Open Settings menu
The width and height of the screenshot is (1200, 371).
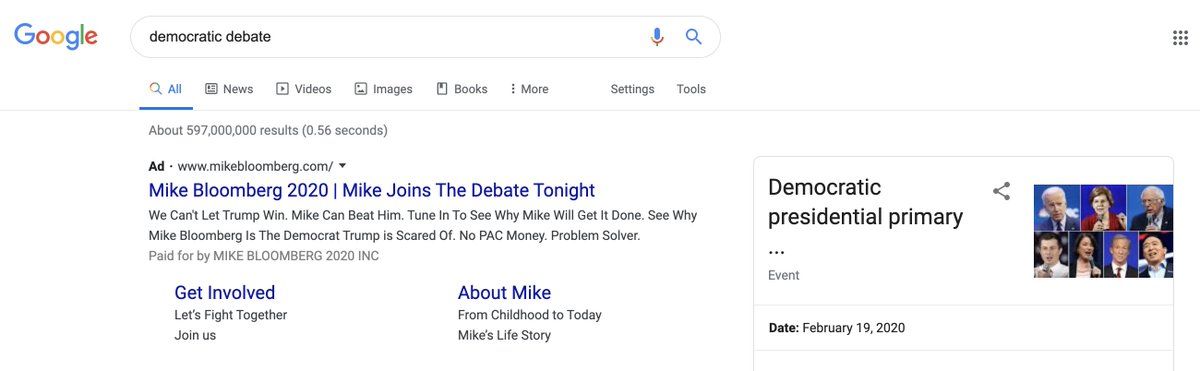[x=632, y=89]
